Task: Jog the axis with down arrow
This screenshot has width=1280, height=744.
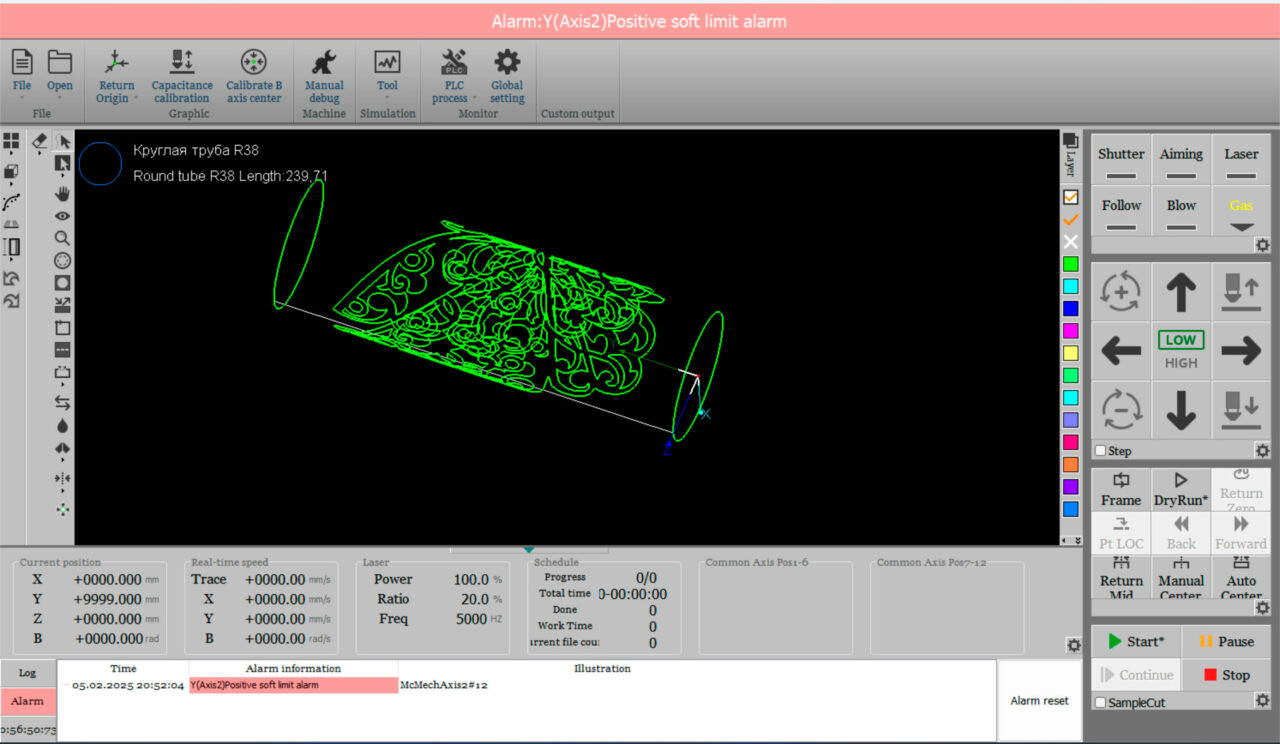Action: tap(1181, 409)
